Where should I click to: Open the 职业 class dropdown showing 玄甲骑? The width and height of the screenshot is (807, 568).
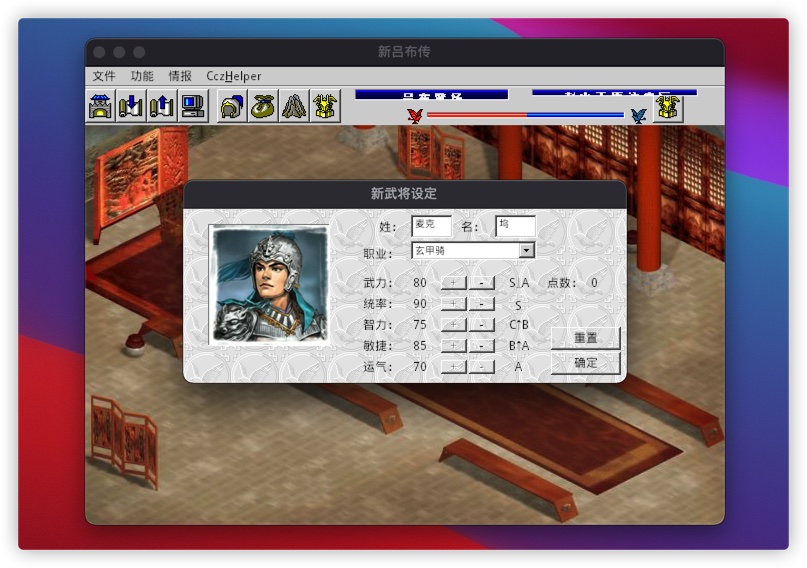[473, 251]
